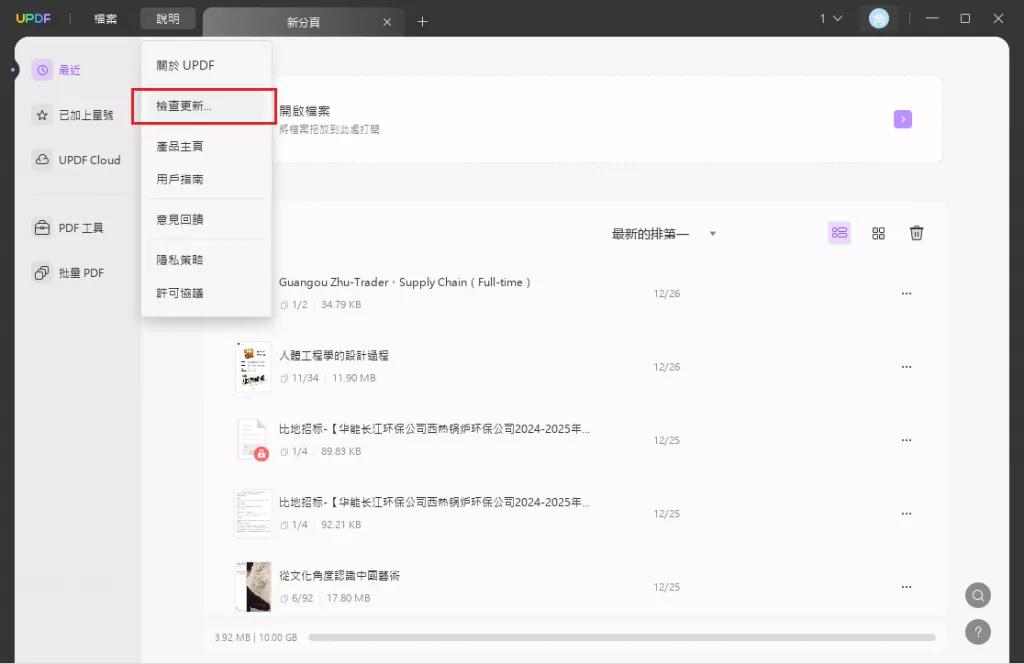Open the user account avatar
This screenshot has width=1024, height=664.
click(x=878, y=18)
